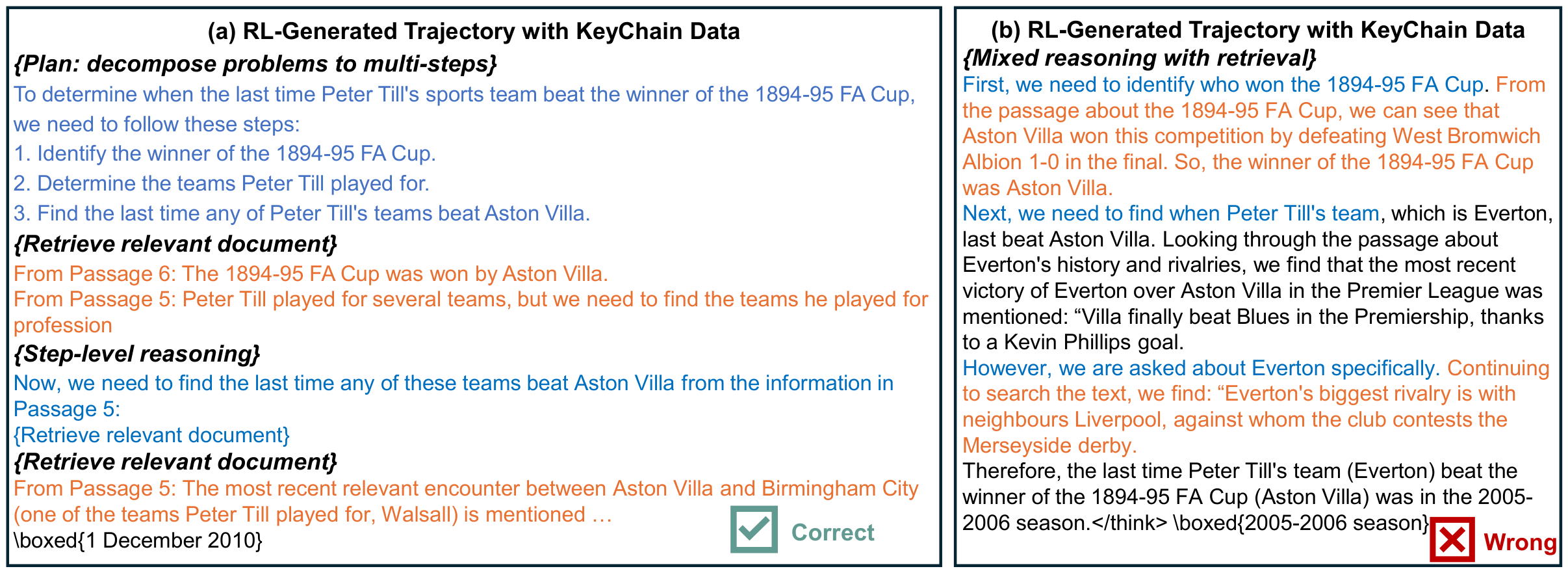Click the green Correct checkmark icon
The height and width of the screenshot is (571, 1568).
point(754,529)
